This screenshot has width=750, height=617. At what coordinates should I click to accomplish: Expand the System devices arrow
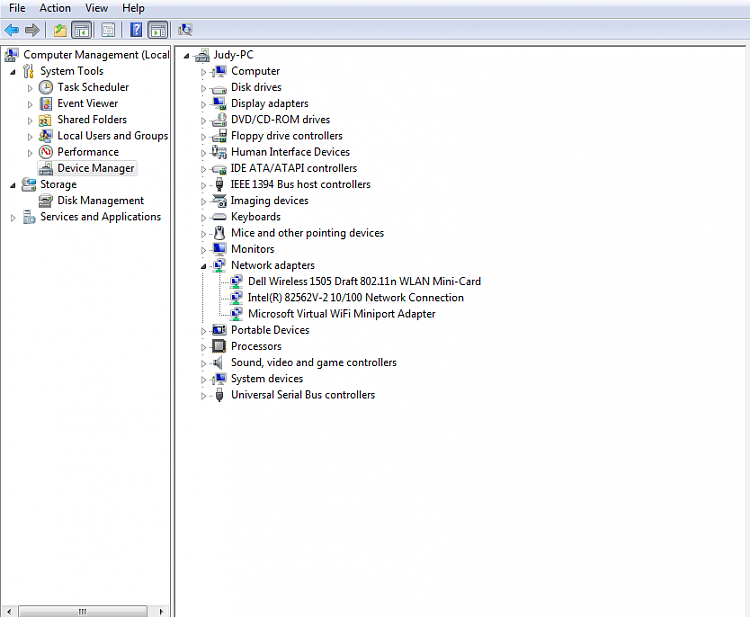point(203,380)
